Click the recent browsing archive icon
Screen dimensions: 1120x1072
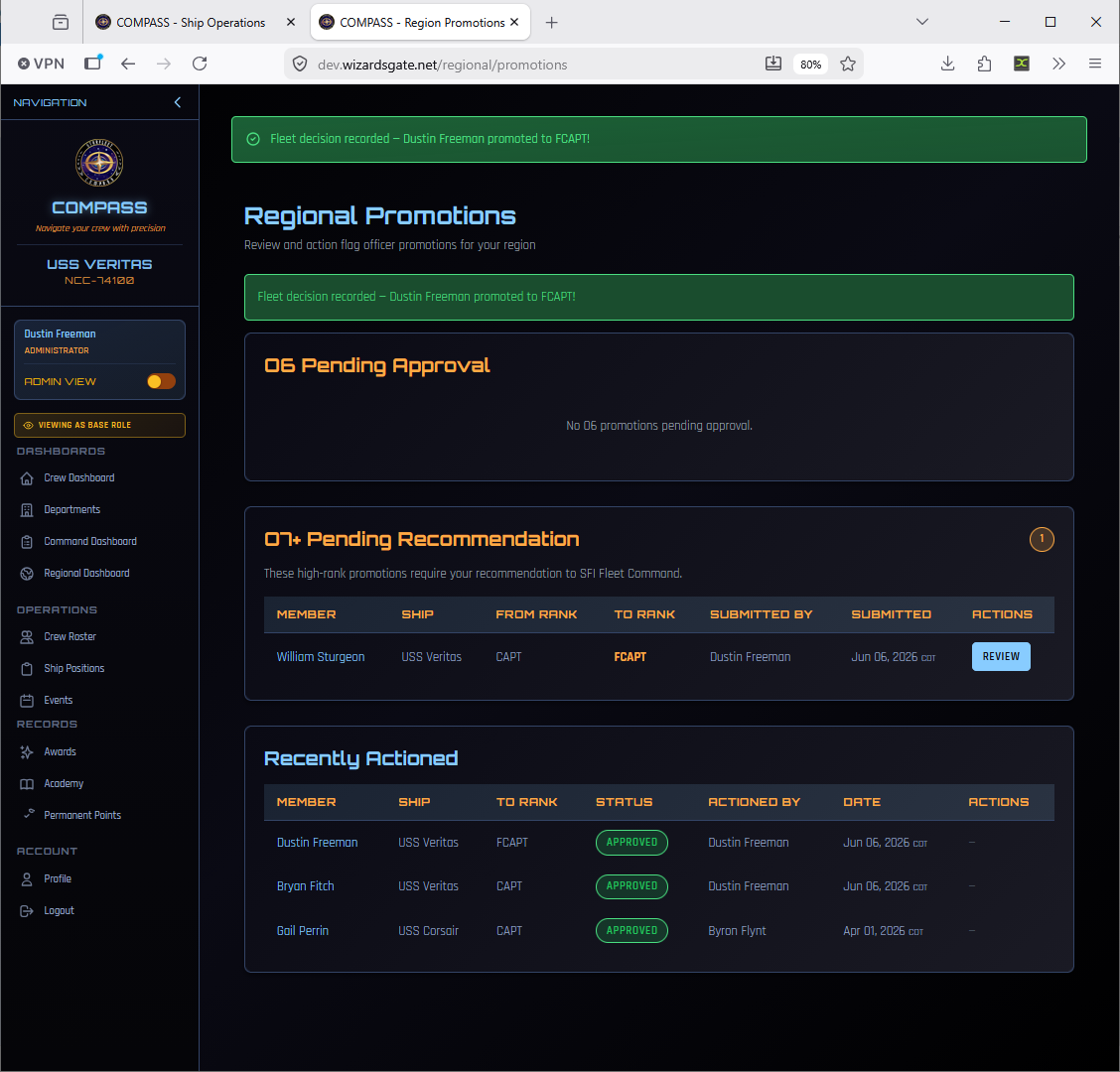coord(61,23)
